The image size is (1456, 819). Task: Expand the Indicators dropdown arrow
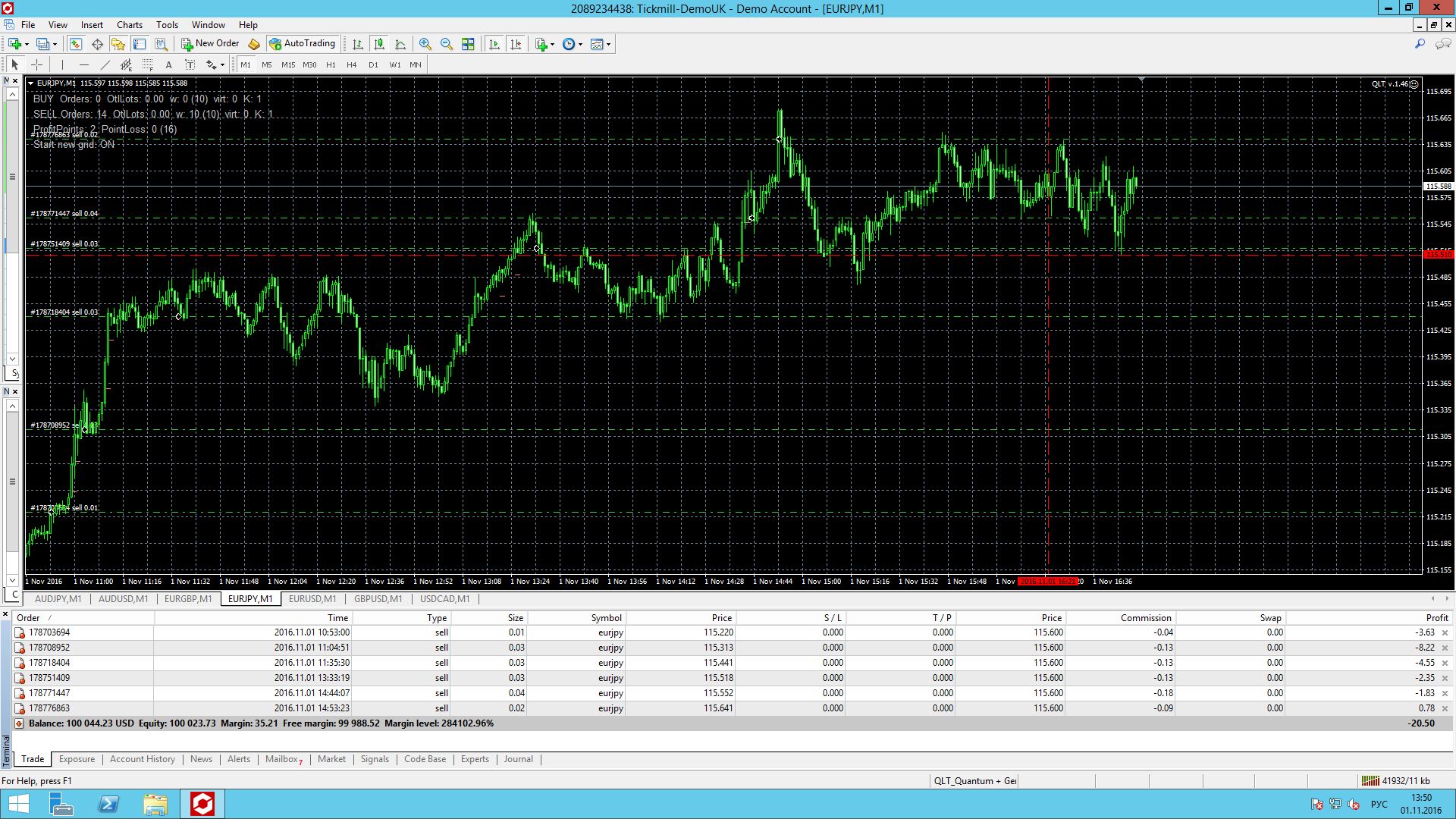(x=553, y=44)
